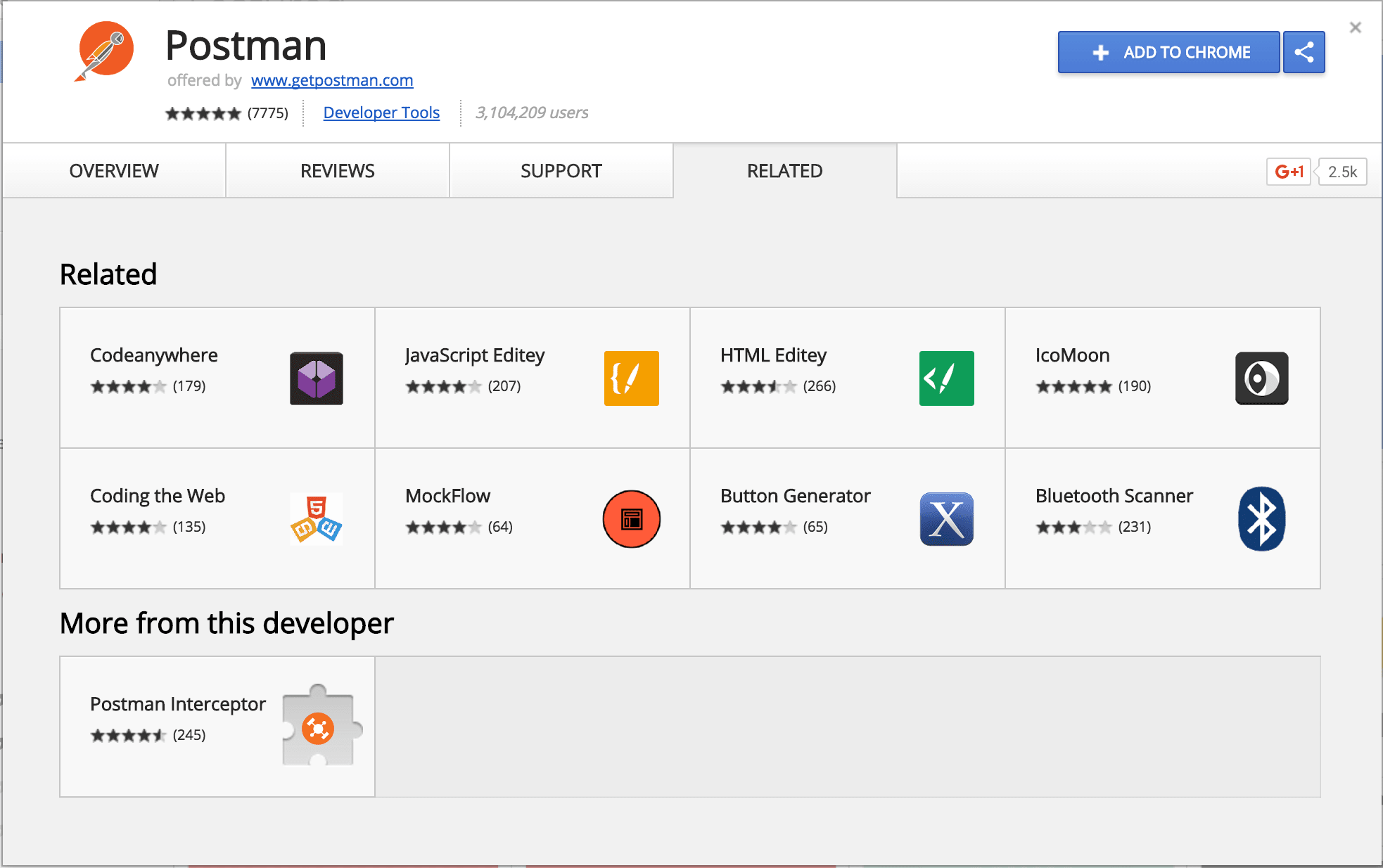The height and width of the screenshot is (868, 1383).
Task: Open the Developer Tools category link
Action: pos(381,113)
